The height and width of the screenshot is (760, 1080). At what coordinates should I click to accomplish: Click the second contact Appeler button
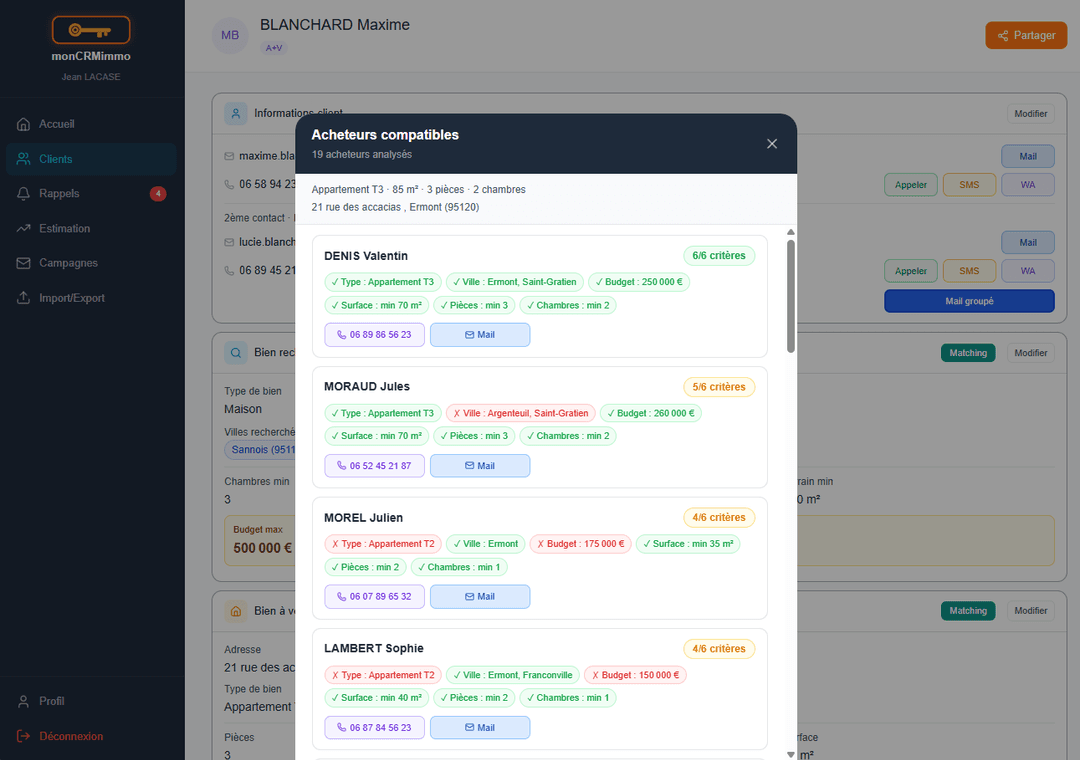[x=911, y=271]
